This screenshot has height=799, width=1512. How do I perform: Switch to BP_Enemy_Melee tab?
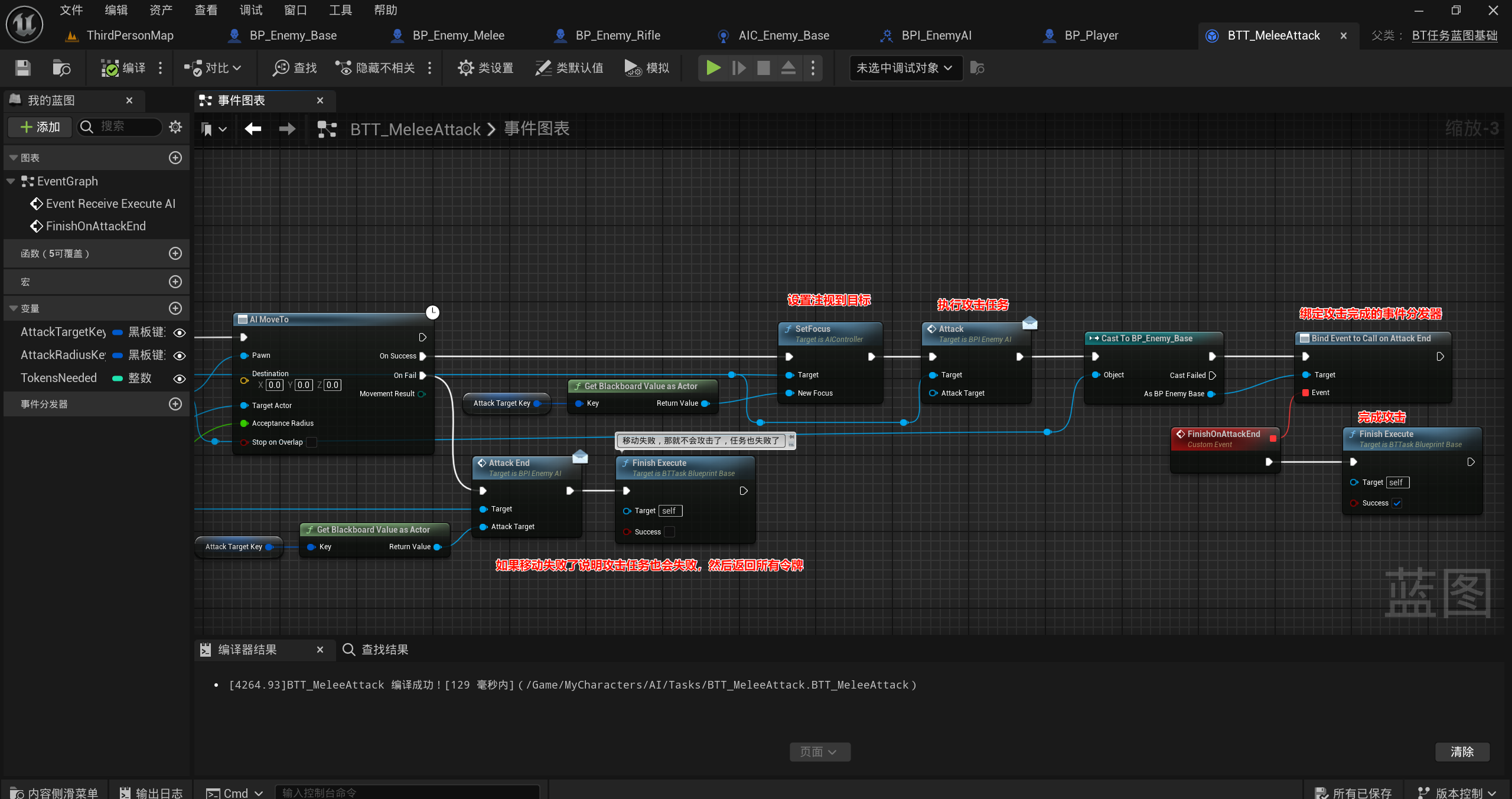click(458, 35)
